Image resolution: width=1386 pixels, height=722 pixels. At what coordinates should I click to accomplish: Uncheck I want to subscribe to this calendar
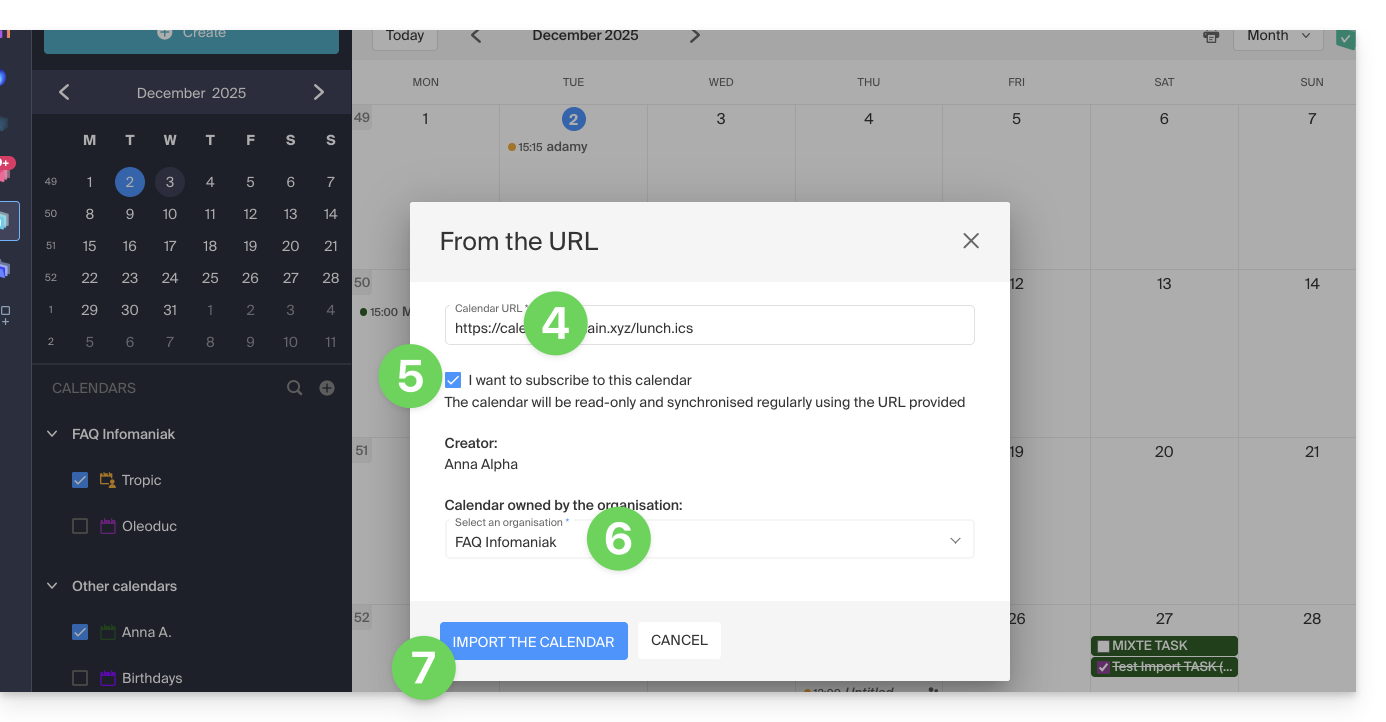pos(454,380)
